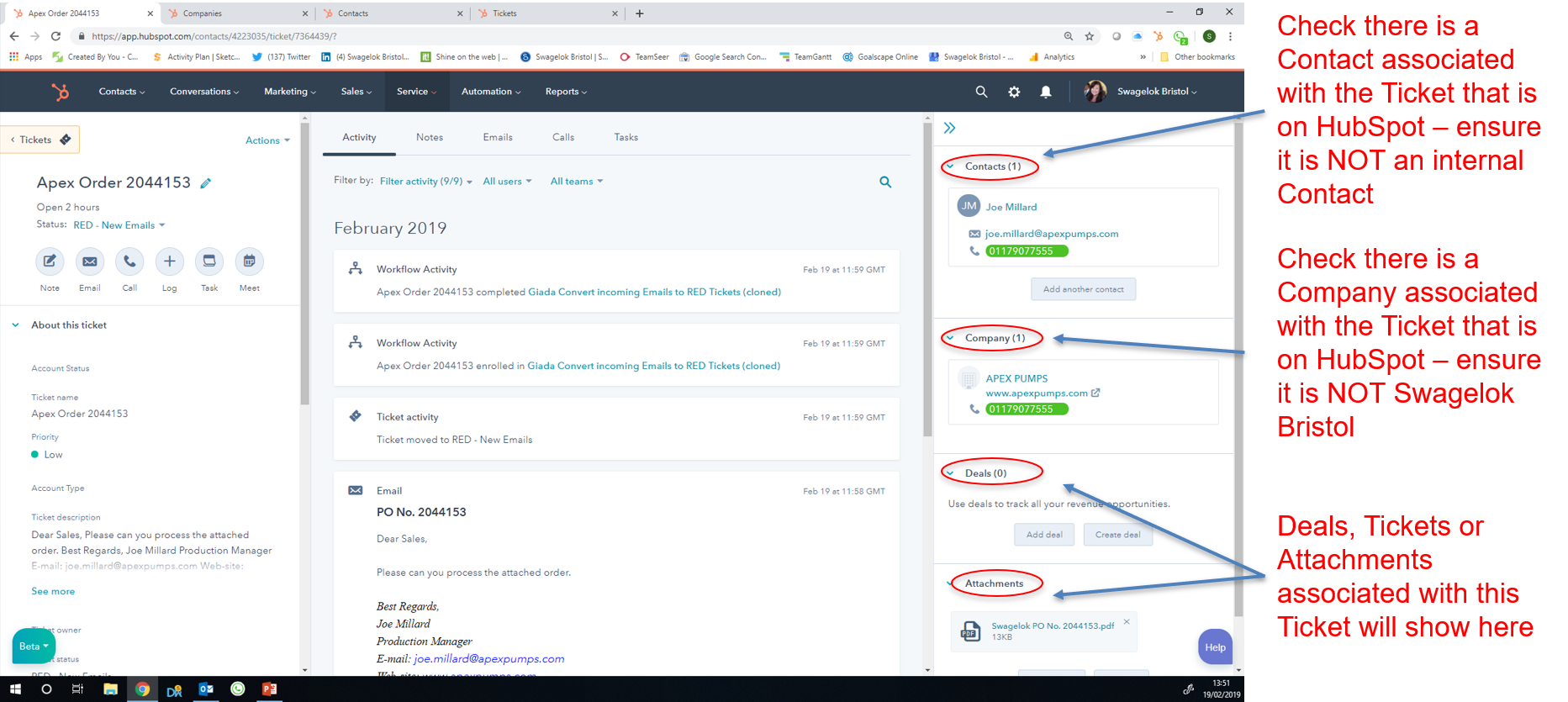Open PowerPoint from the taskbar

click(x=269, y=689)
